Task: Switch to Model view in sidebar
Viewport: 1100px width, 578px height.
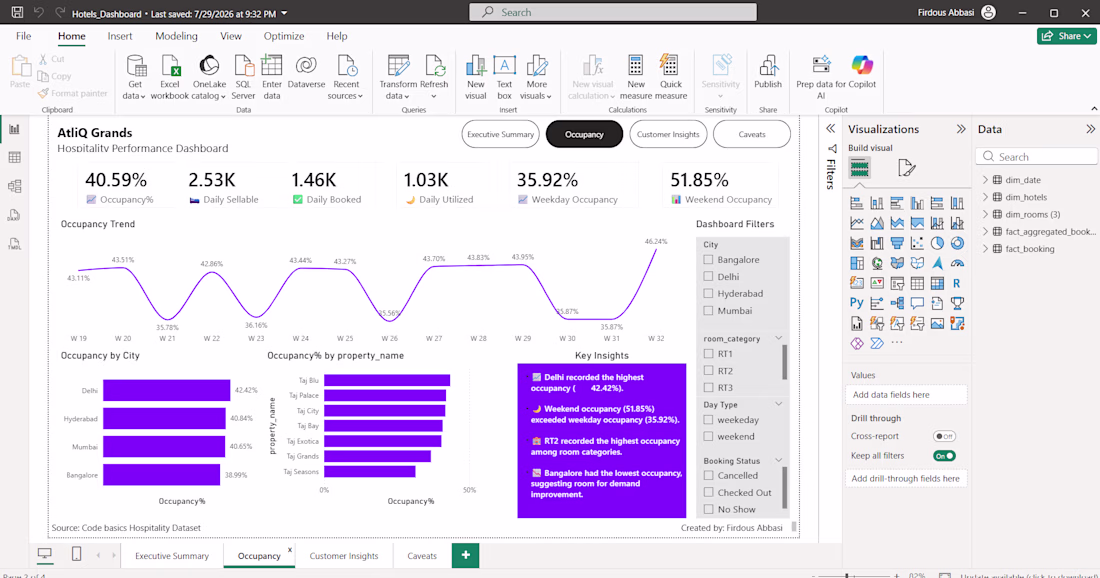Action: 14,187
